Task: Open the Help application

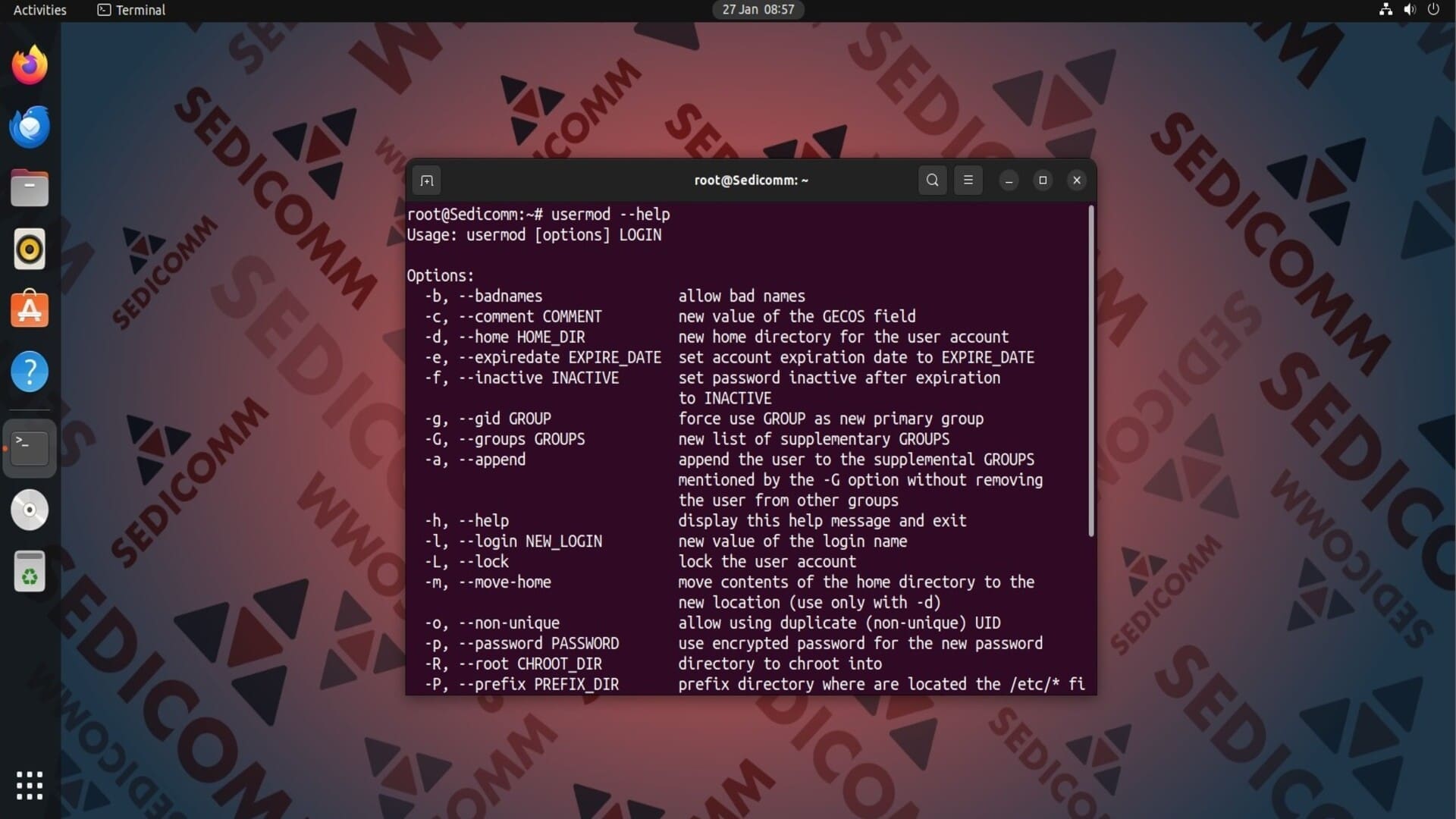Action: tap(30, 372)
